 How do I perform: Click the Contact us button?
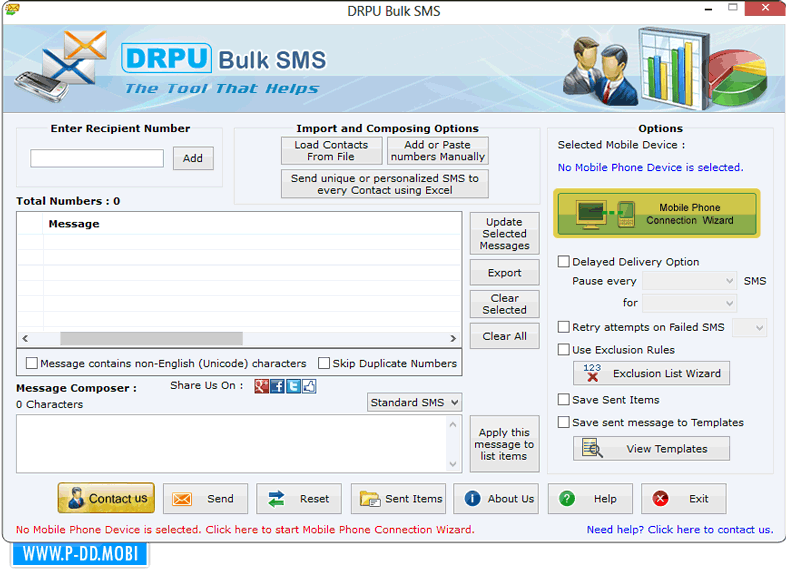tap(106, 498)
